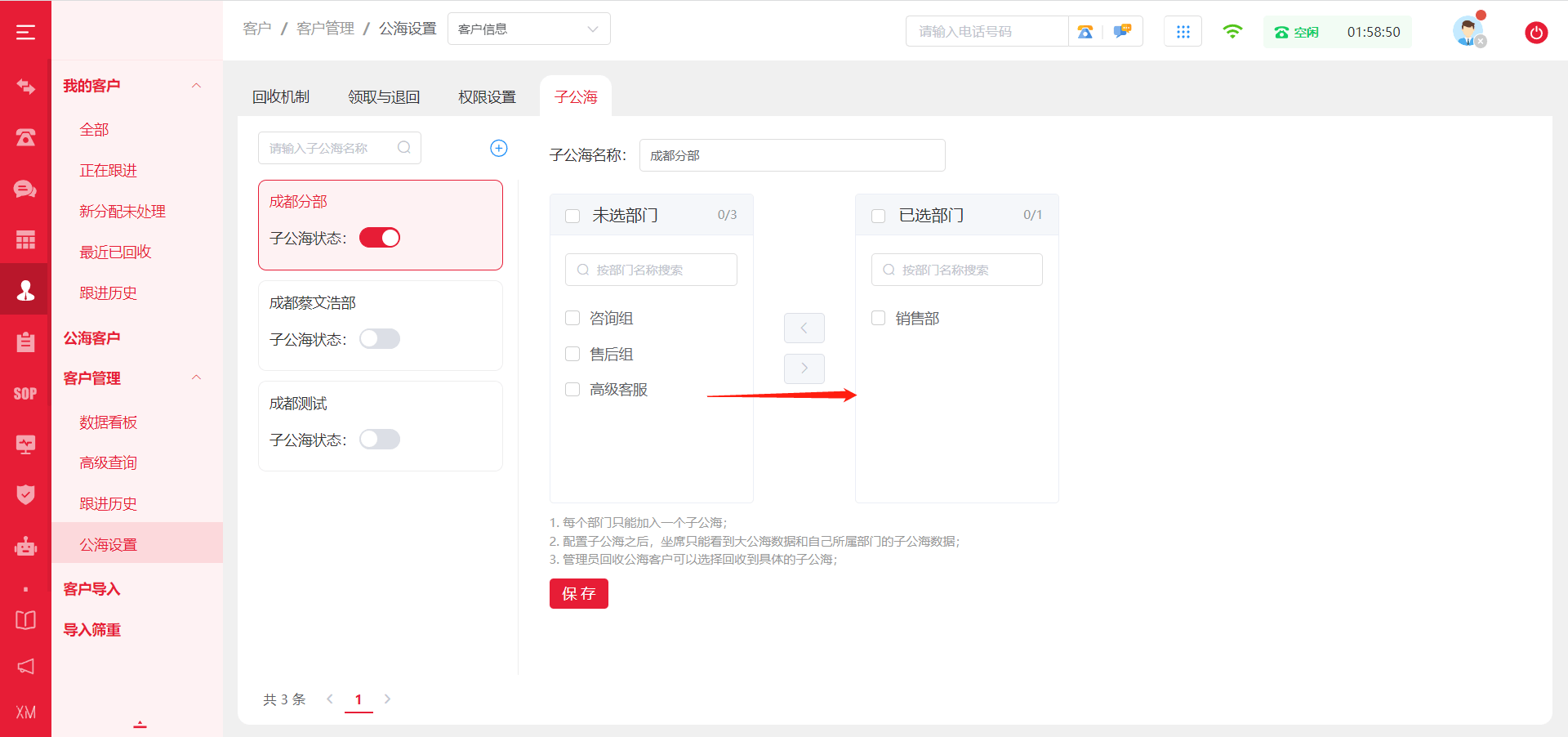Turn on 成都测试 sub-sea status switch
Viewport: 1568px width, 737px height.
pyautogui.click(x=380, y=439)
